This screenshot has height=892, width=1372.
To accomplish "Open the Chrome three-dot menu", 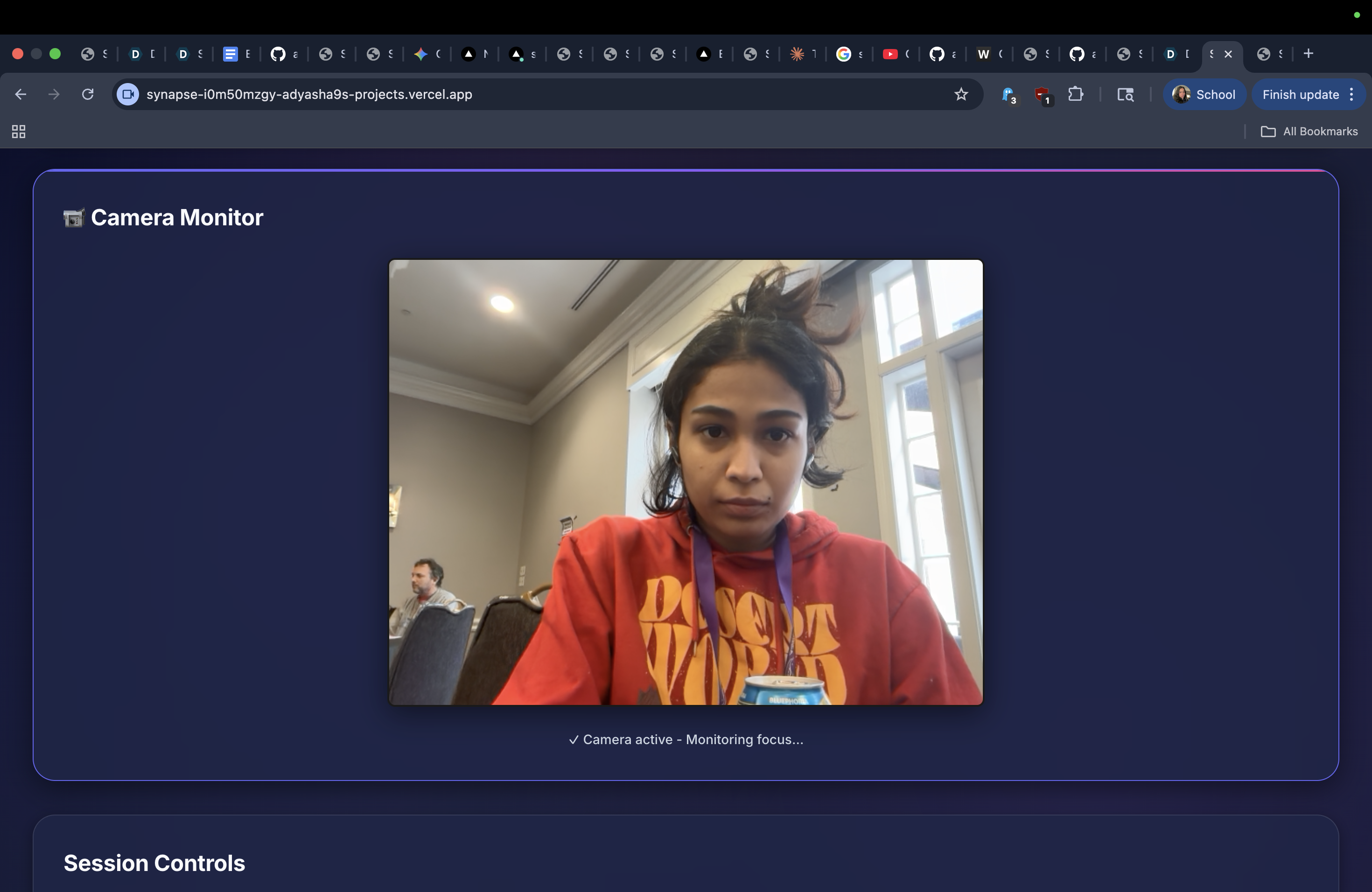I will tap(1352, 95).
